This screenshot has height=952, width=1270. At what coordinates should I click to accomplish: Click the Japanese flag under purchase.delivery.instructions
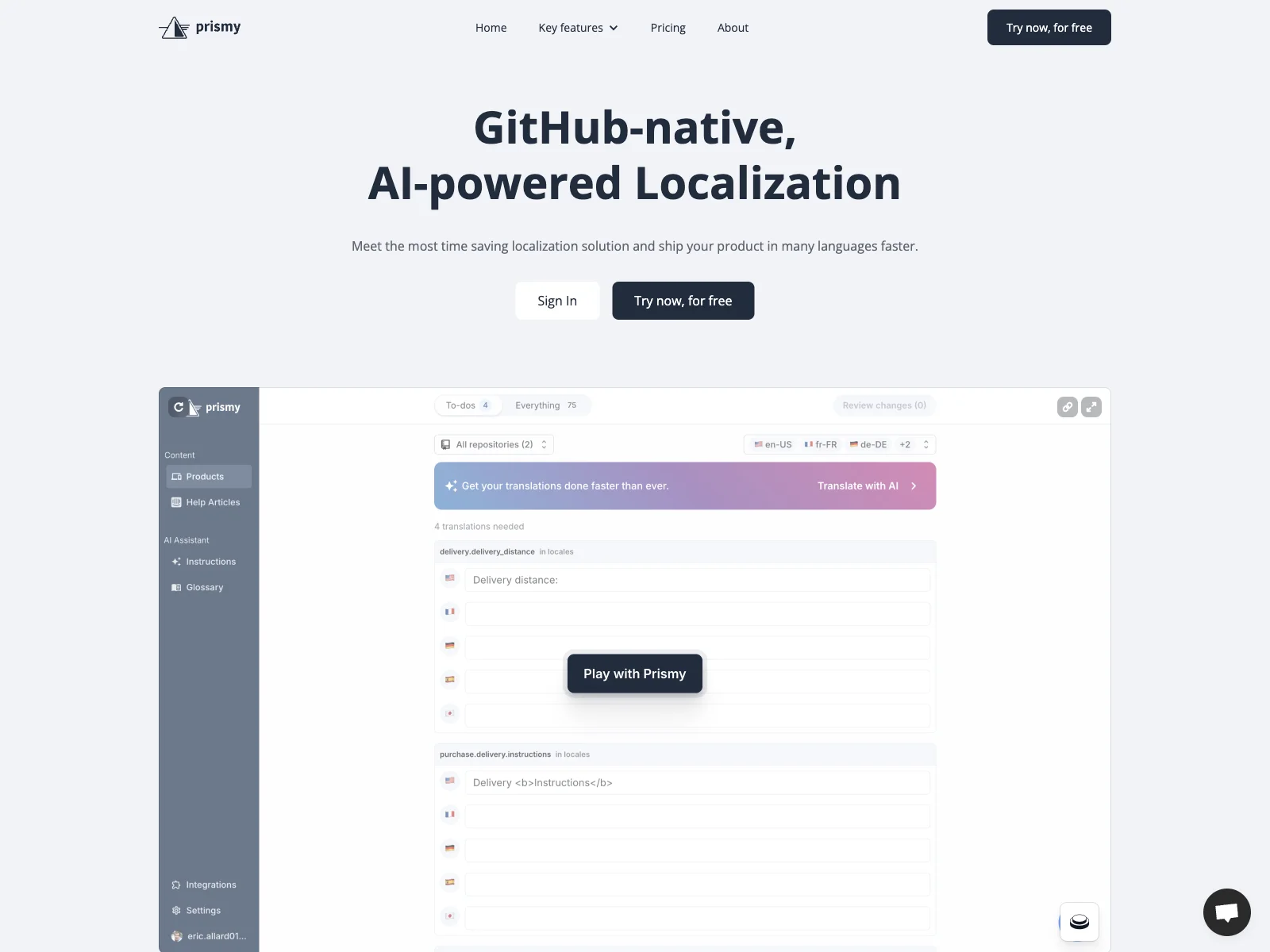tap(450, 916)
